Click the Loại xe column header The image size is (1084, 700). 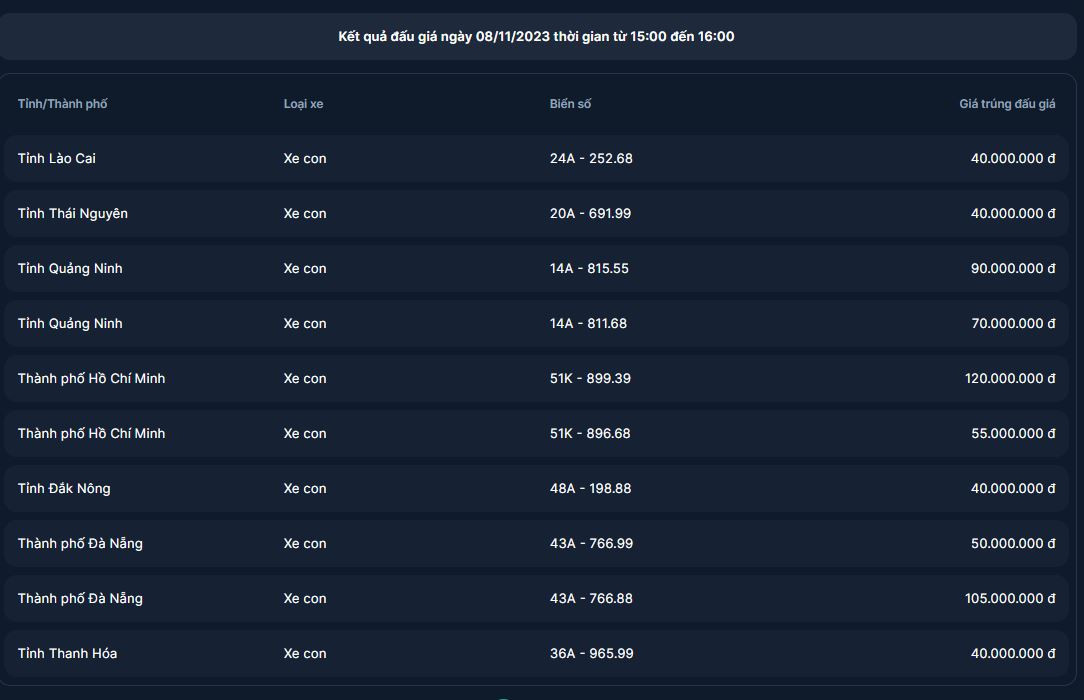[303, 104]
